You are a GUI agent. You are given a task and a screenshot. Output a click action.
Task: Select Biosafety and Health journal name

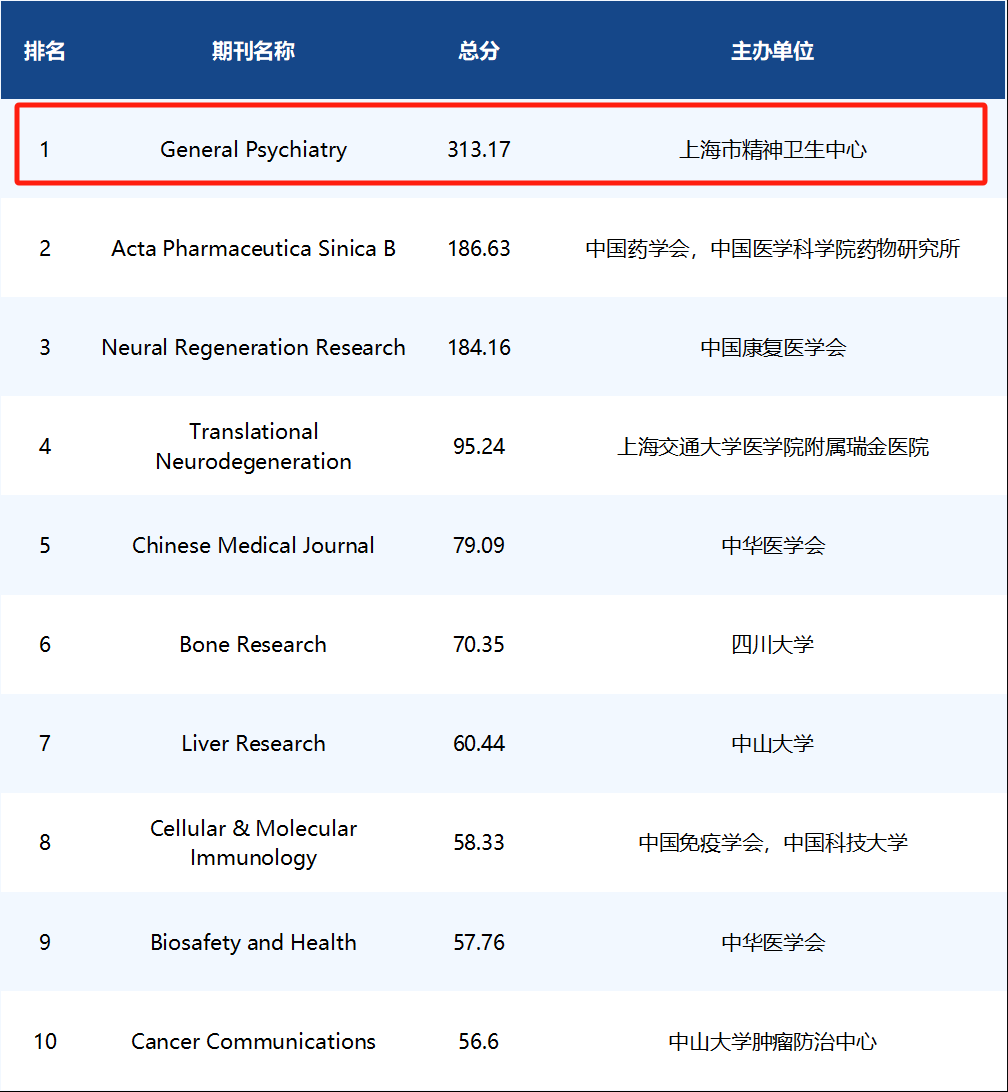click(x=254, y=942)
